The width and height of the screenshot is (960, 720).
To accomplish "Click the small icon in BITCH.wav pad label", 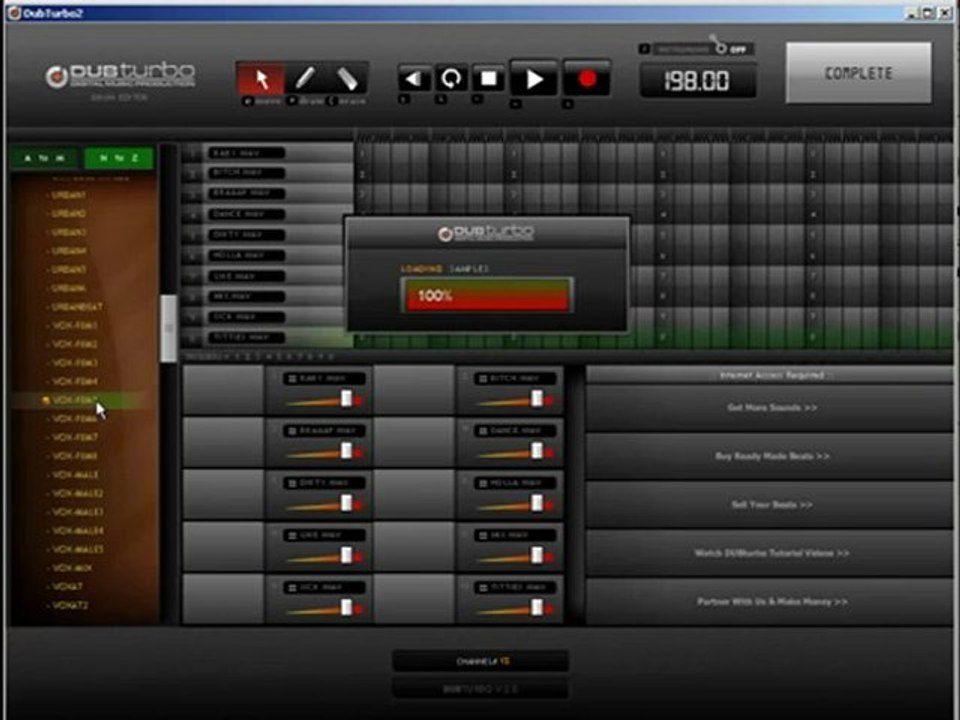I will tap(483, 379).
